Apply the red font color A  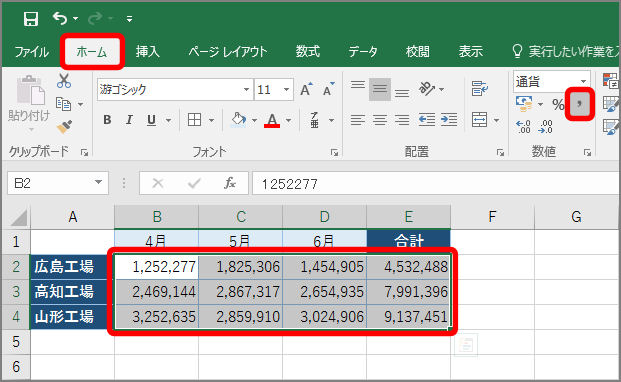click(x=272, y=120)
